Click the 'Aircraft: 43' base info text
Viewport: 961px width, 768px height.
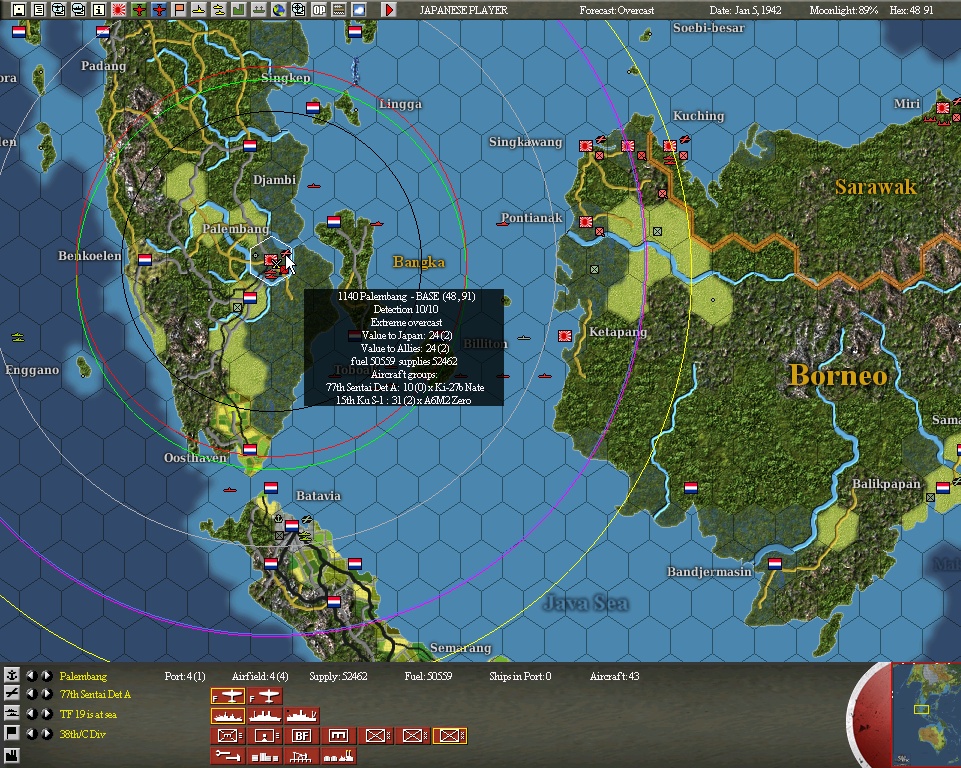614,676
